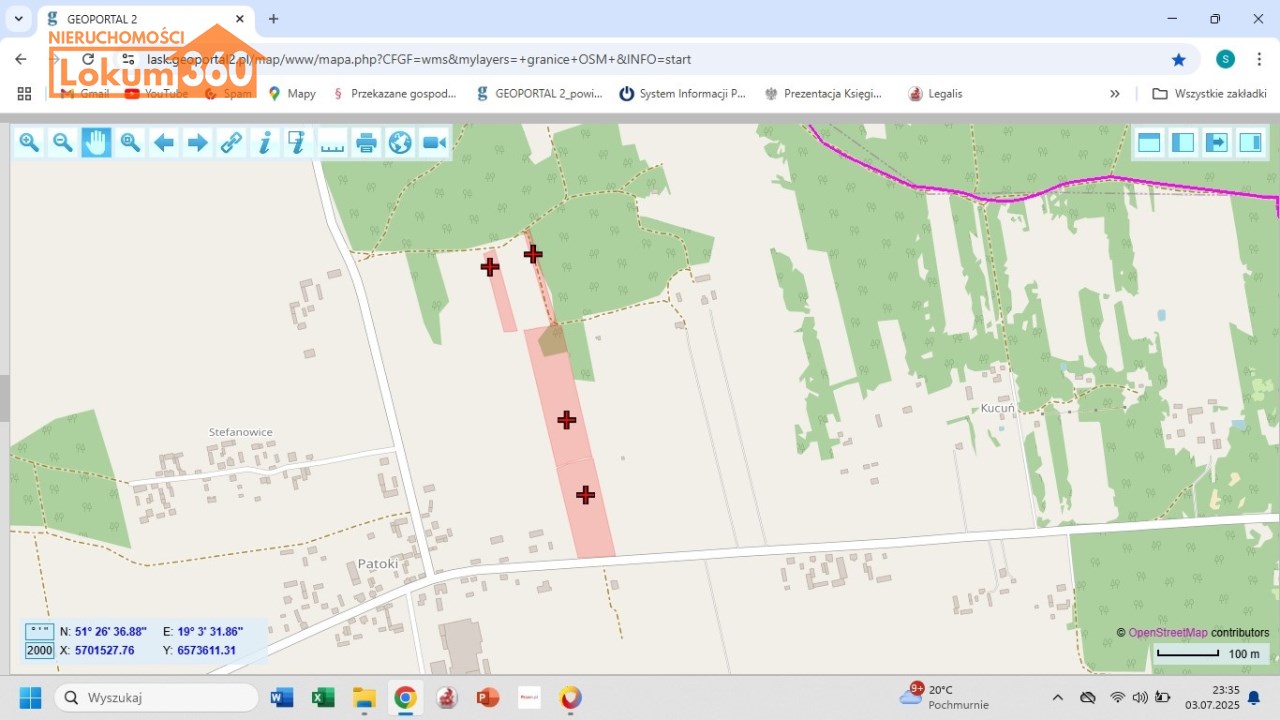Viewport: 1280px width, 720px height.
Task: Click the red cross on the narrow left parcel
Action: tap(490, 266)
